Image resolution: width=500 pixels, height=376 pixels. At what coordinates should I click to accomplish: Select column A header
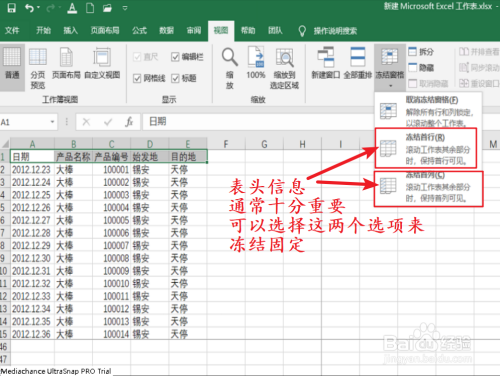tap(32, 144)
